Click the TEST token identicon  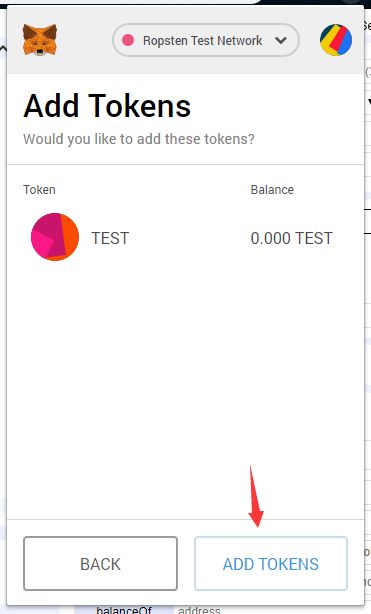pyautogui.click(x=55, y=237)
